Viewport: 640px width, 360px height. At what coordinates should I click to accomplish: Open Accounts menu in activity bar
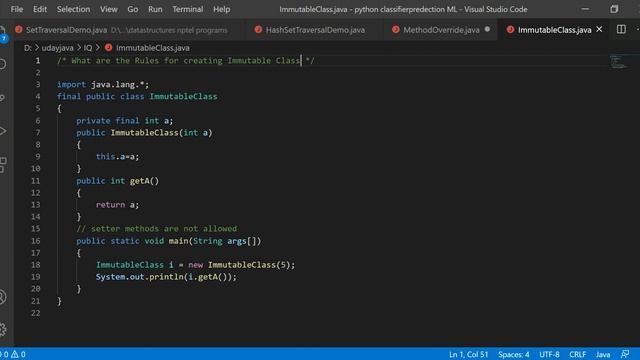[3, 297]
